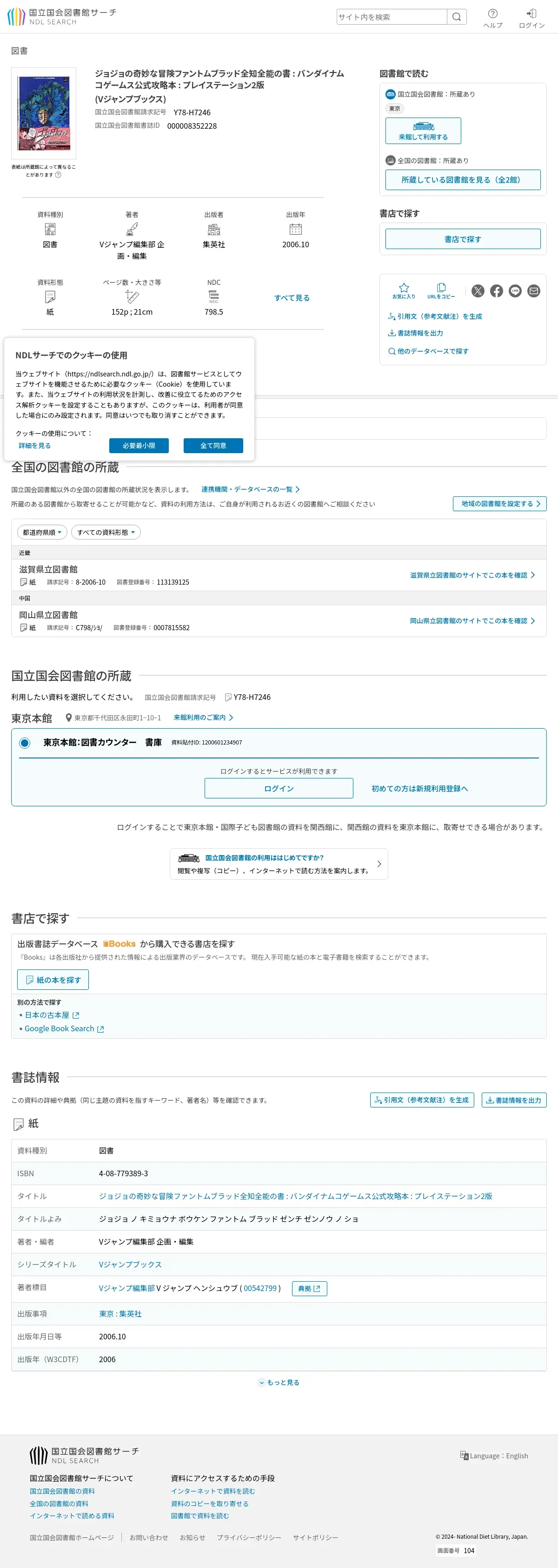Open 滋賀県立図書館のサイトでこの本を確認

(473, 575)
